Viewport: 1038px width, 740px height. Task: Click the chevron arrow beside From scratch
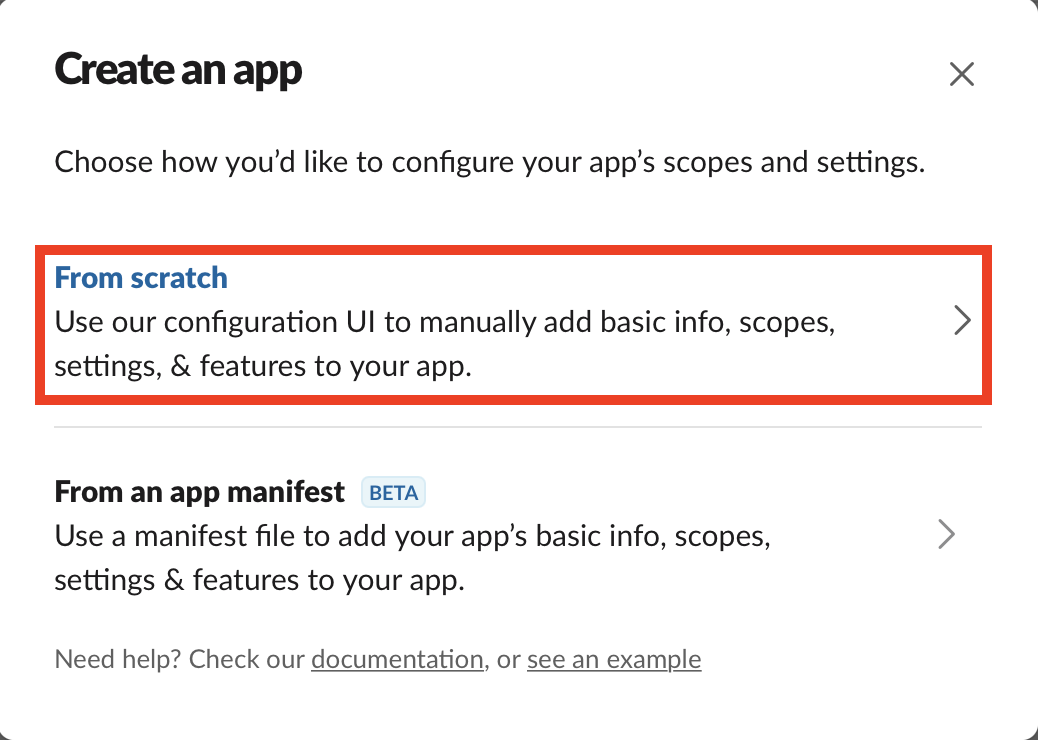[962, 320]
